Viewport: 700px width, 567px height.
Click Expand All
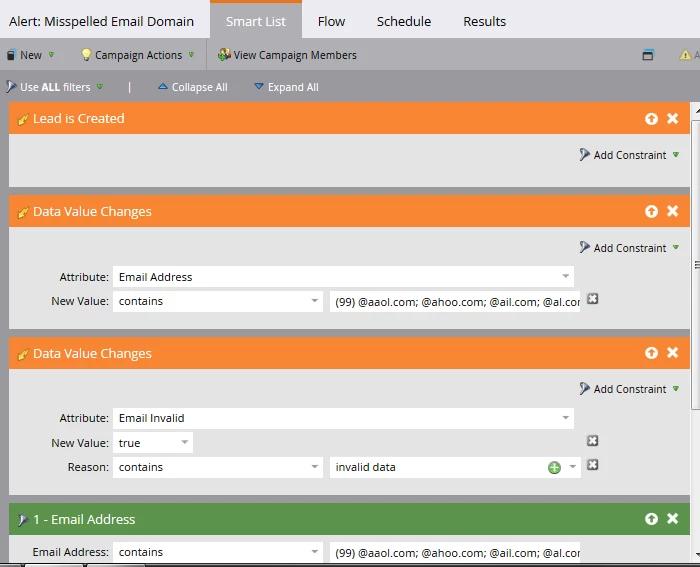click(286, 87)
